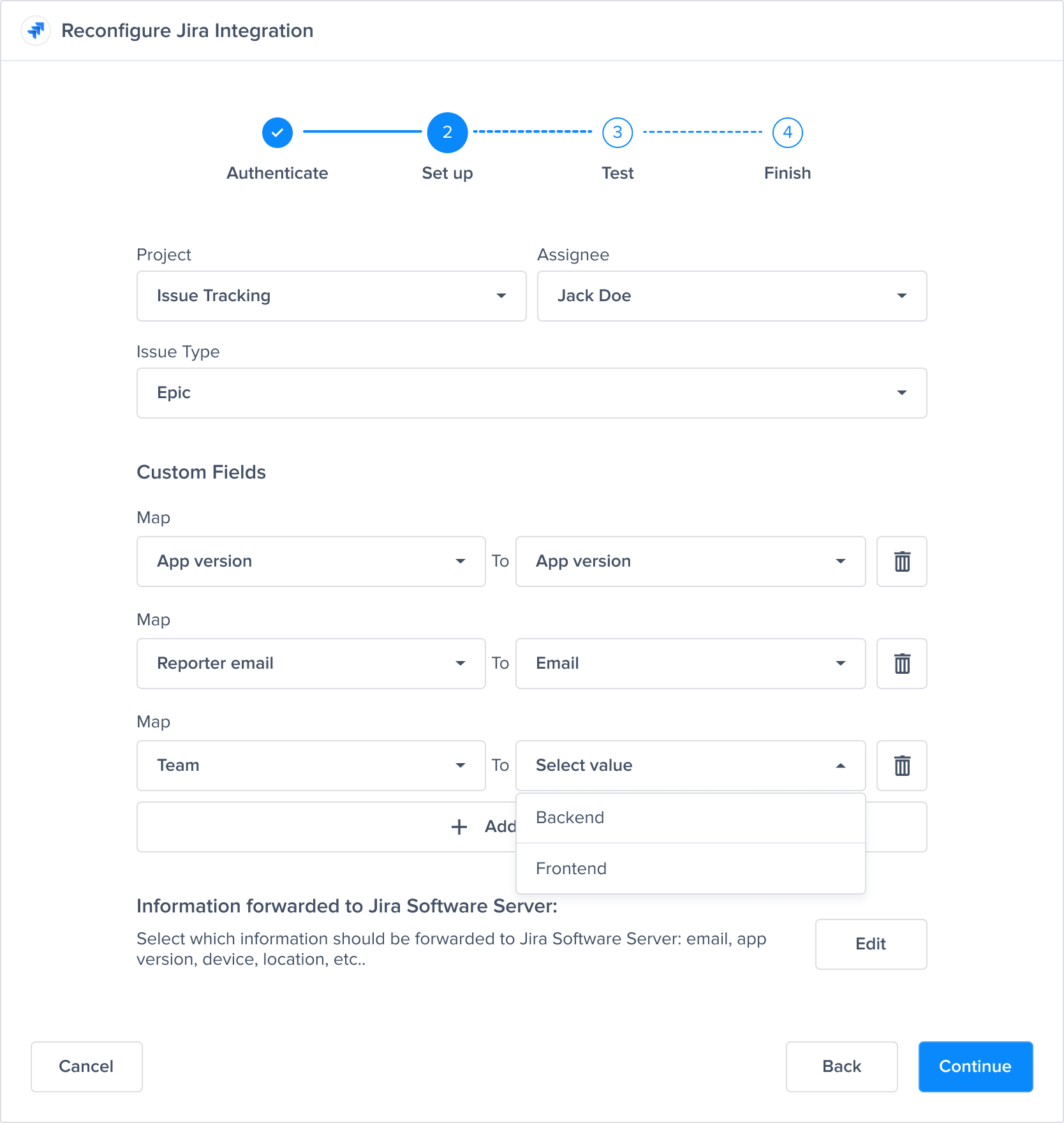Image resolution: width=1064 pixels, height=1123 pixels.
Task: Open the Team map dropdown
Action: [311, 766]
